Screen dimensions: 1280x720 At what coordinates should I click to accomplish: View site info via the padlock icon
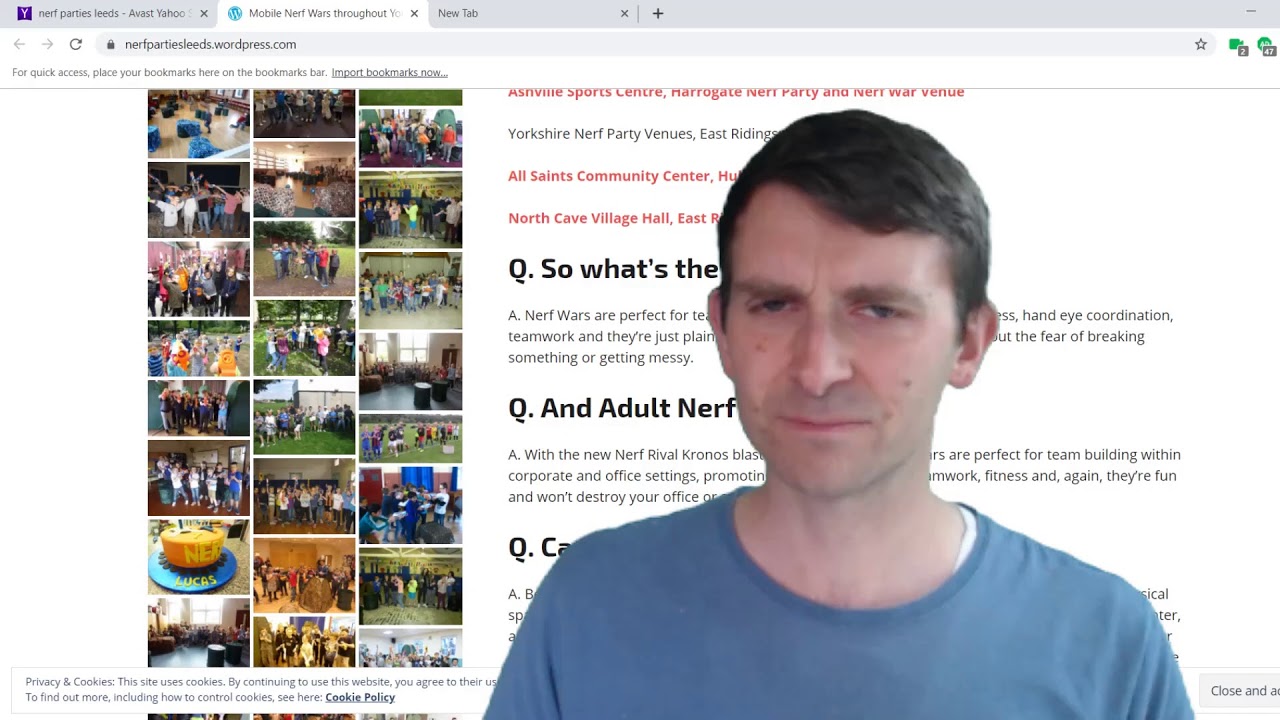tap(110, 44)
